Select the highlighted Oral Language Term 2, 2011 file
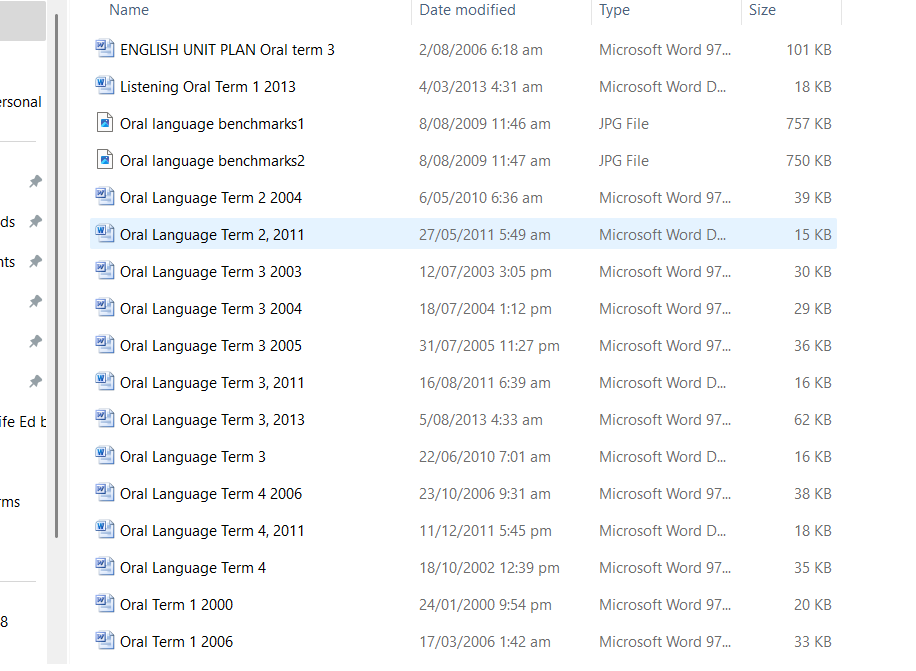The width and height of the screenshot is (916, 671). [463, 234]
